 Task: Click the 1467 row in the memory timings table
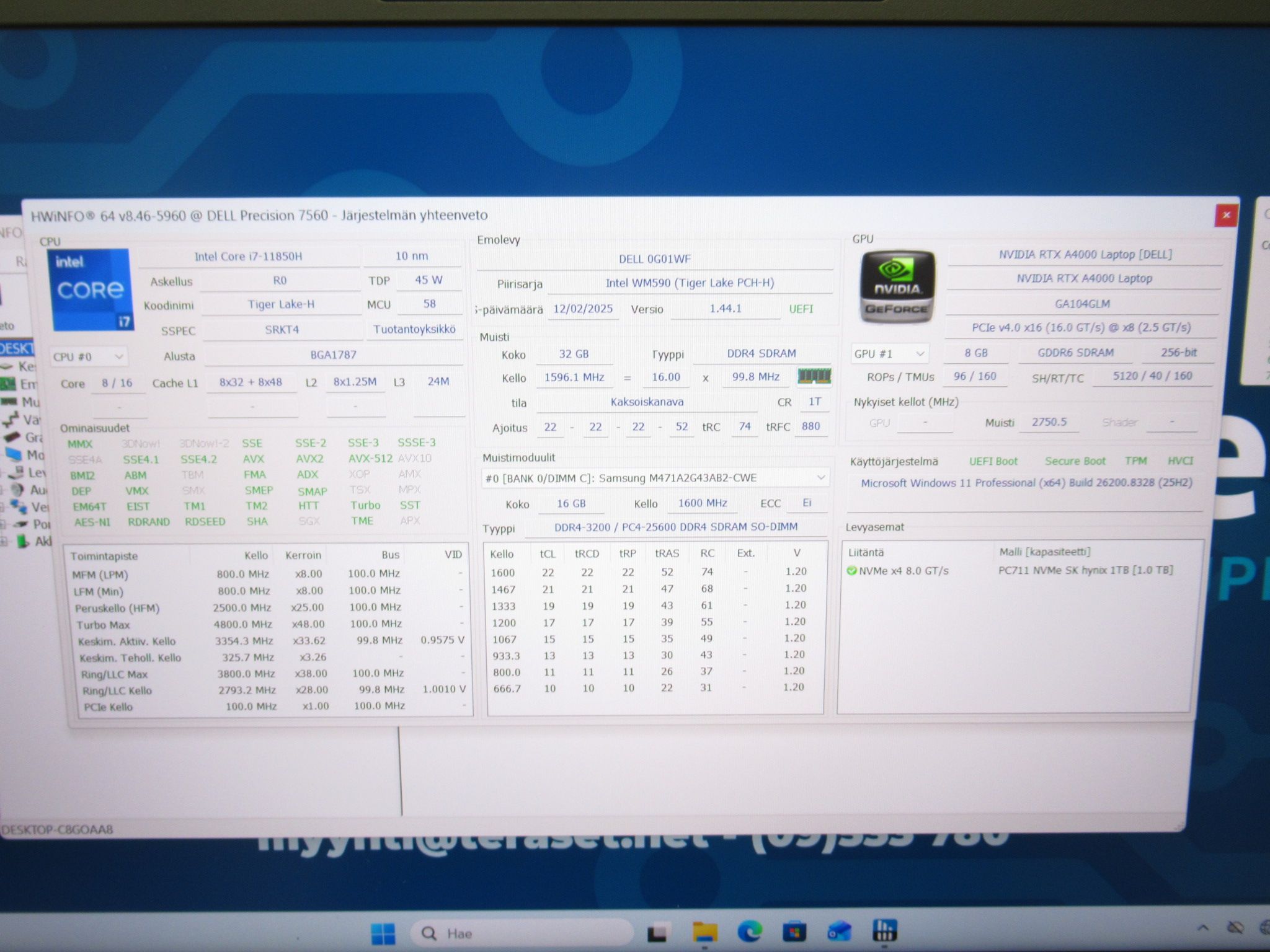(655, 589)
